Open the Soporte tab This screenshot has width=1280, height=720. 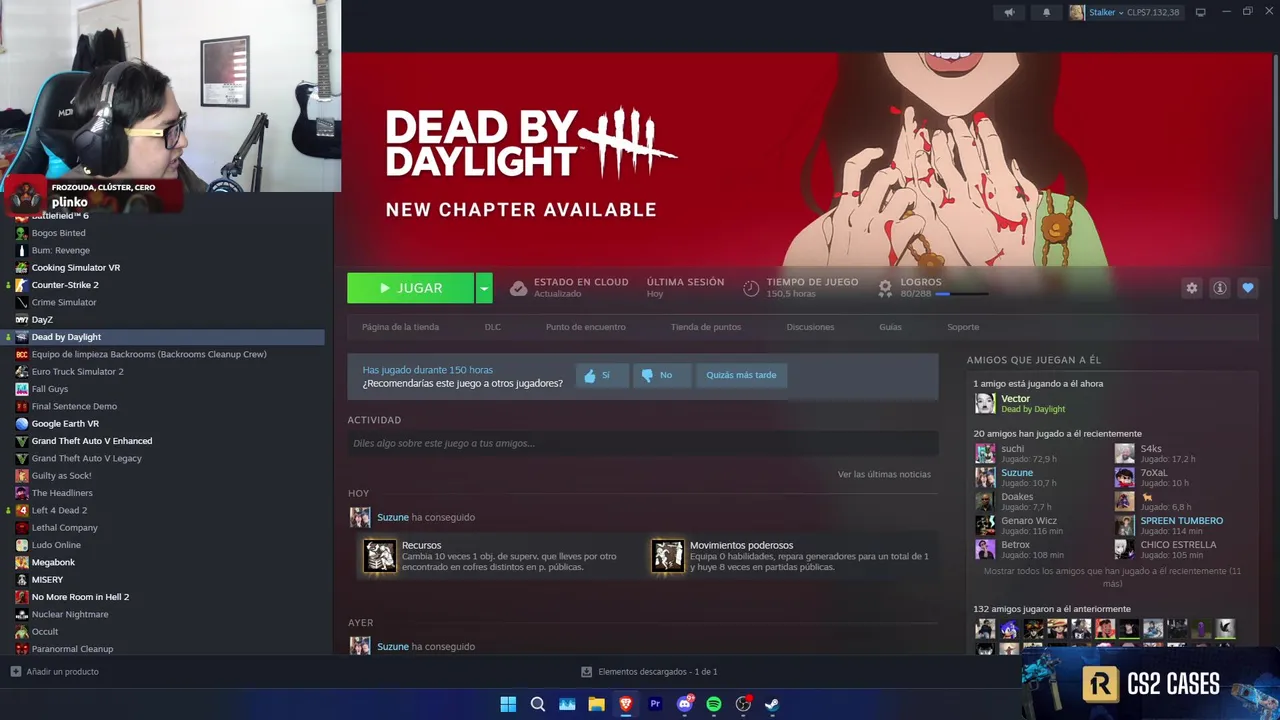pos(963,327)
